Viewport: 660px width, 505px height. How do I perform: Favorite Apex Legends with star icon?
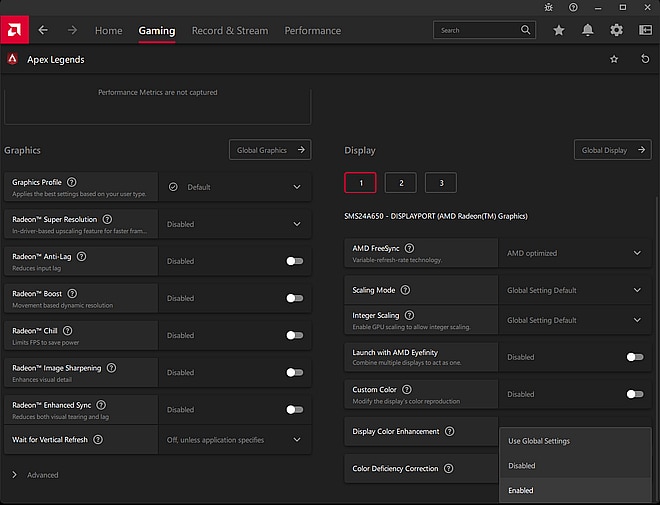coord(614,59)
